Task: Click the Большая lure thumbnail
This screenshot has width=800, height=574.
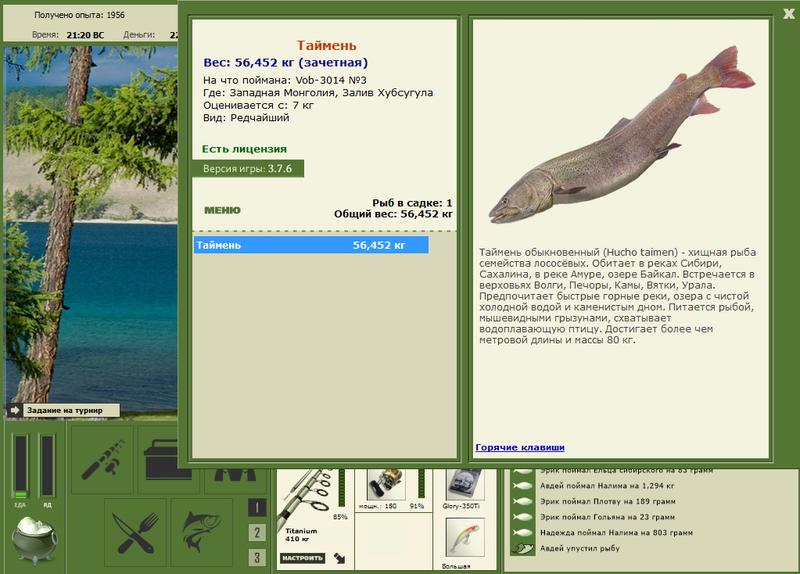Action: (464, 538)
